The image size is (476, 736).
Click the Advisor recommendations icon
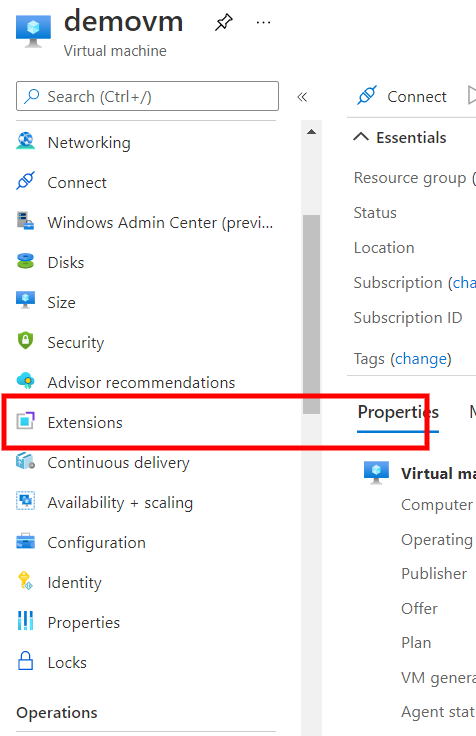[x=25, y=381]
